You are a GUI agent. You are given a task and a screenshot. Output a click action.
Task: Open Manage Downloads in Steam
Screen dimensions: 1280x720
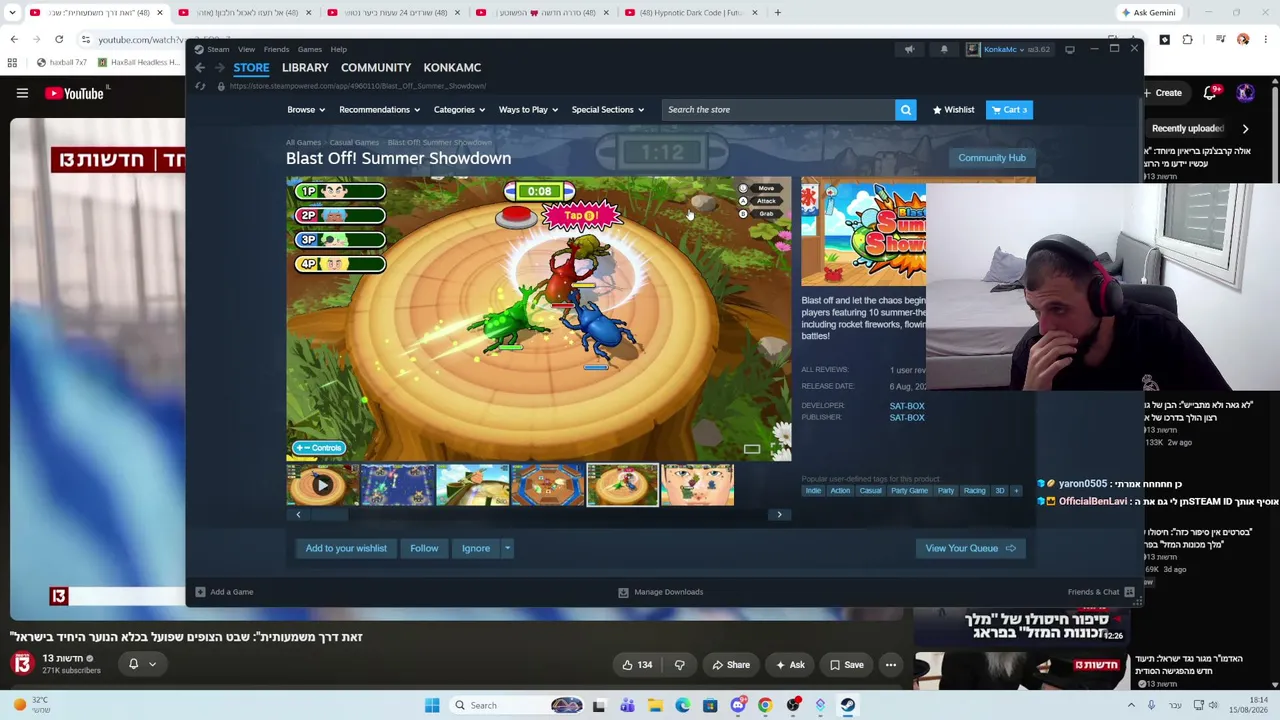tap(661, 592)
